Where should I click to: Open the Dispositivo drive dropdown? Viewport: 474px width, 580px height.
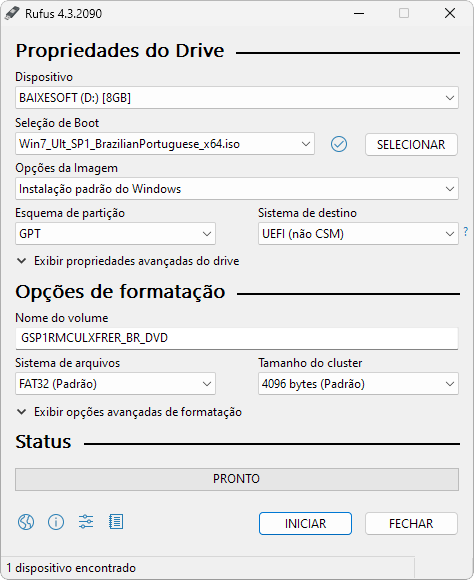pyautogui.click(x=237, y=98)
